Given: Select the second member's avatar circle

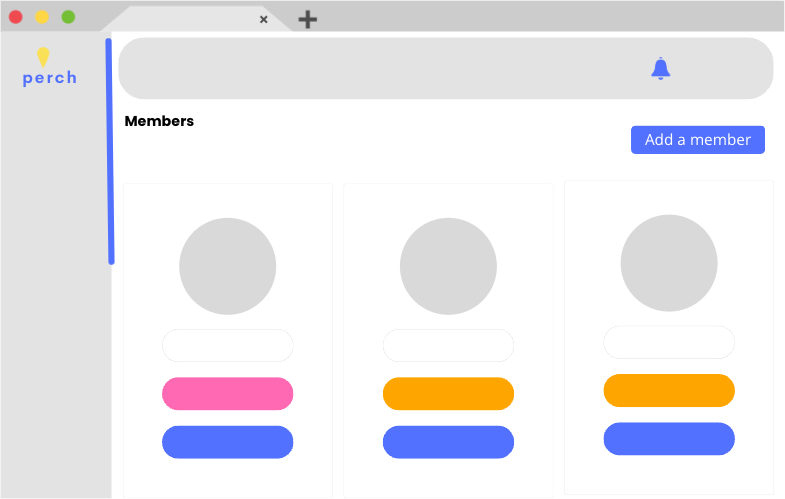Looking at the screenshot, I should [448, 266].
